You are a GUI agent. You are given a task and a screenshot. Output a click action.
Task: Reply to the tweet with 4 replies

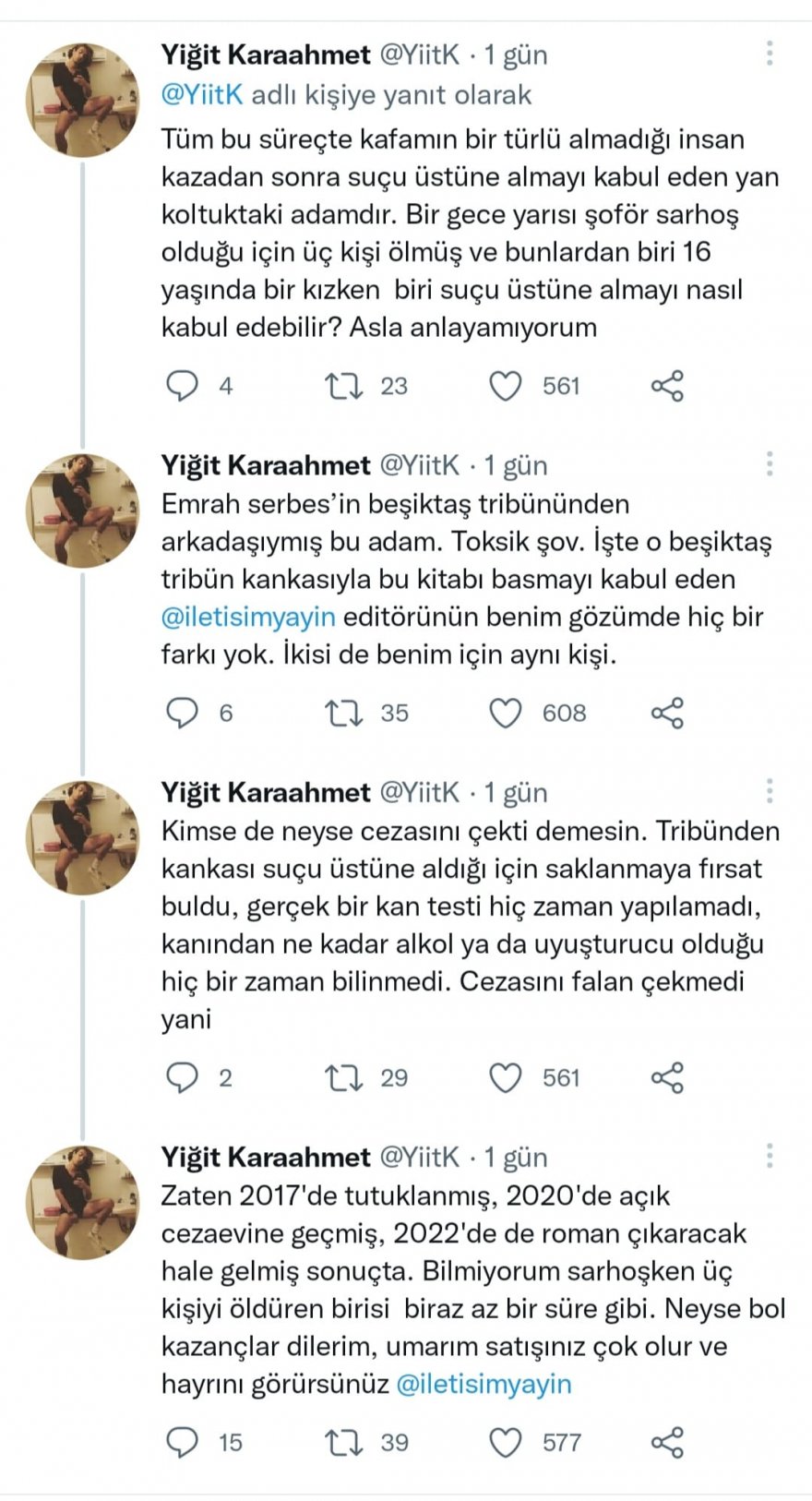pos(182,386)
